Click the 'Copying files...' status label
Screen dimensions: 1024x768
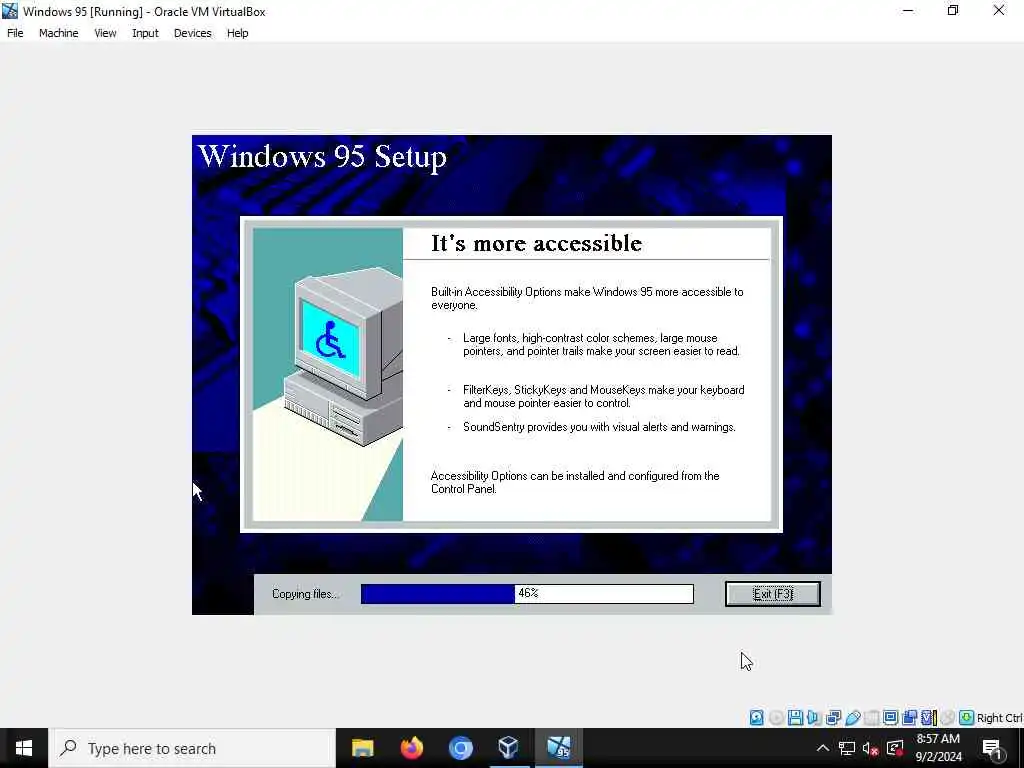306,594
